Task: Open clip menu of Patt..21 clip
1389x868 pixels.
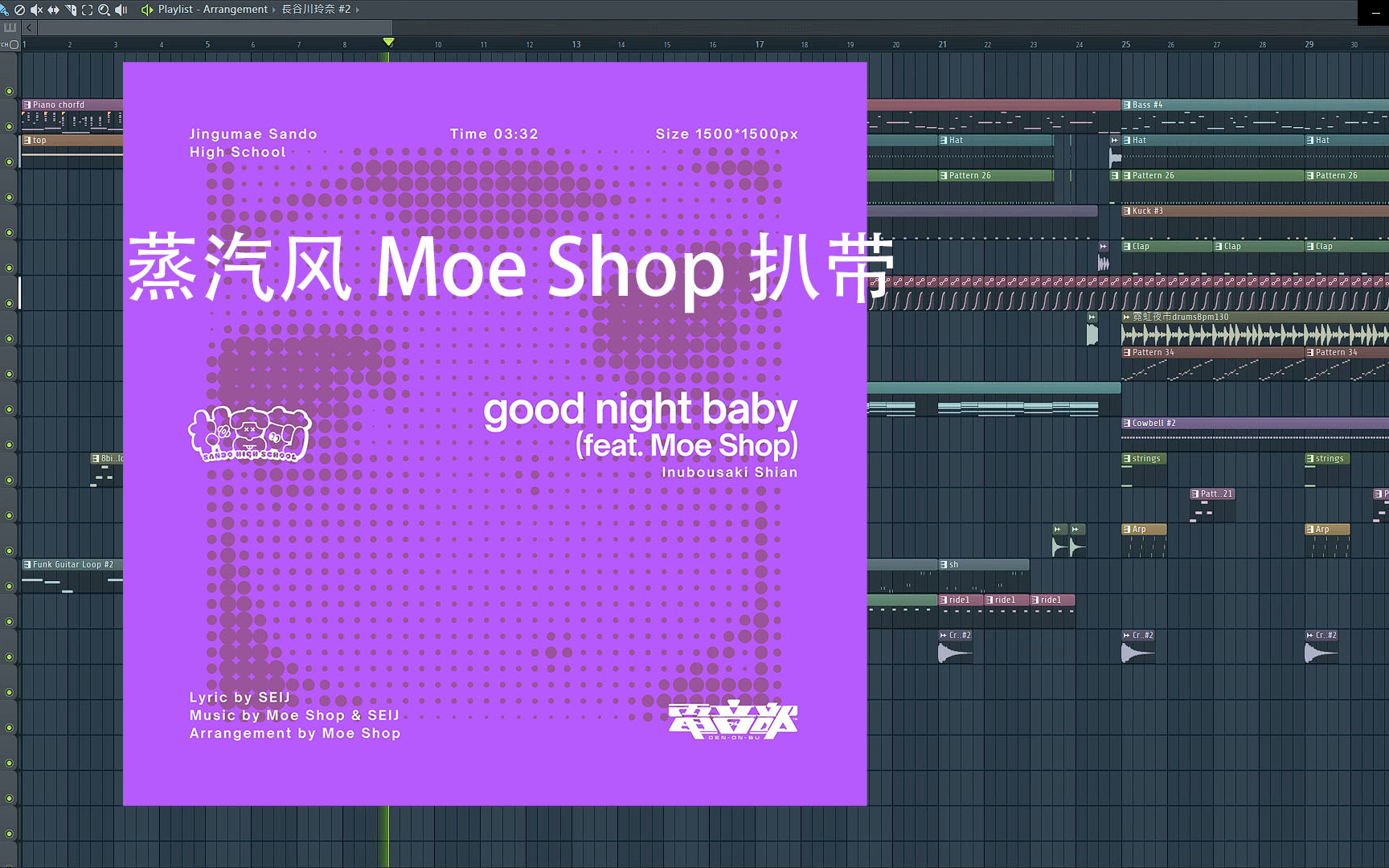Action: (1194, 494)
